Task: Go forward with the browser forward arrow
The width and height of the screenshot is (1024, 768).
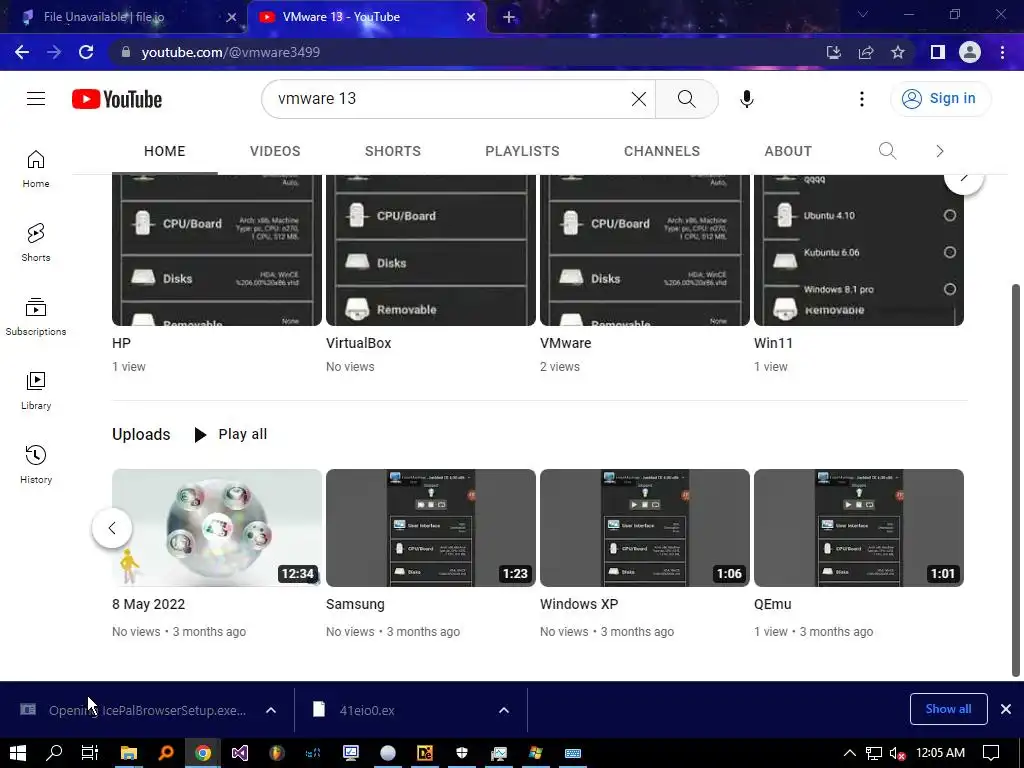Action: pos(54,52)
